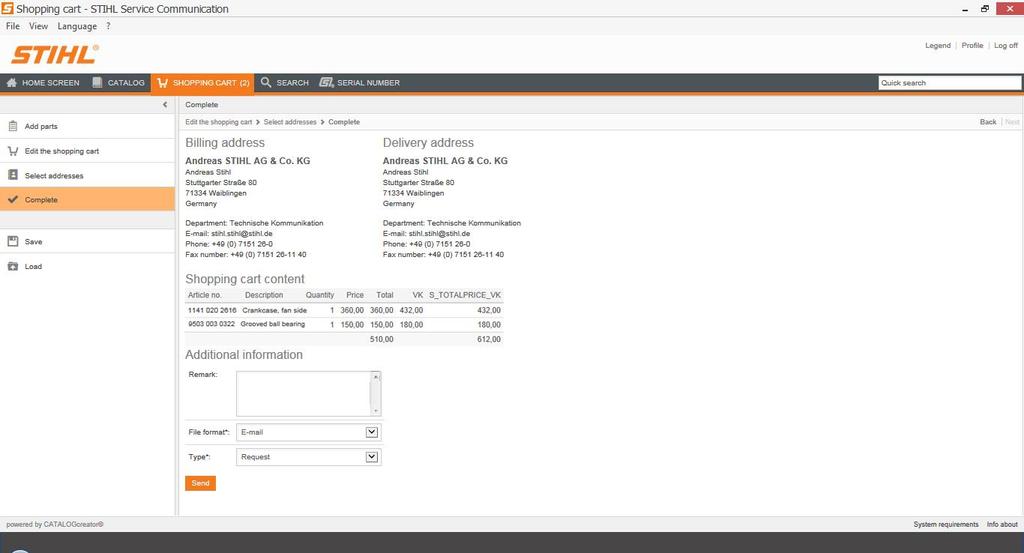
Task: Click the Complete checkmark icon
Action: [12, 199]
